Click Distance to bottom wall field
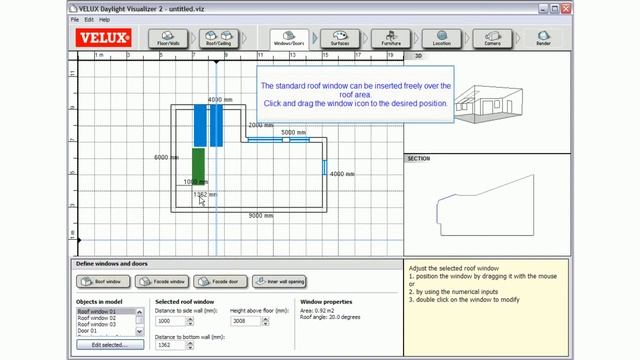 click(x=171, y=345)
